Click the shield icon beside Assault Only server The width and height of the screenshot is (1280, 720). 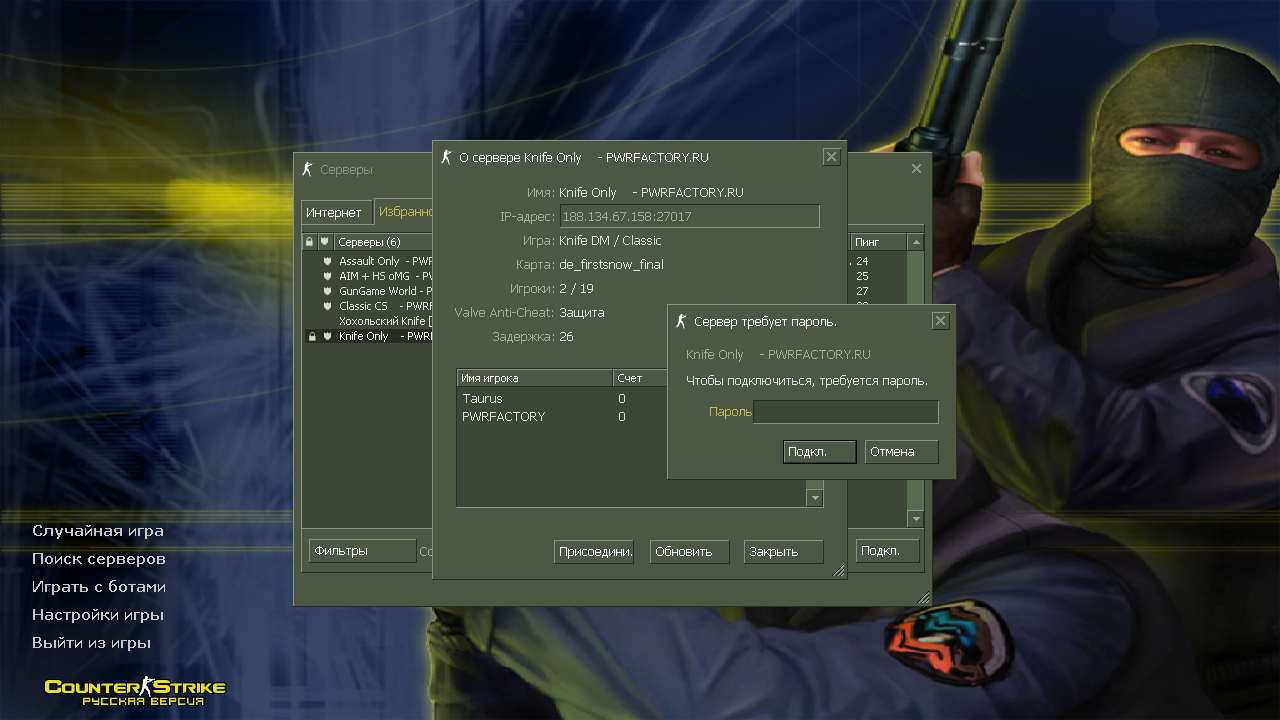(x=327, y=261)
